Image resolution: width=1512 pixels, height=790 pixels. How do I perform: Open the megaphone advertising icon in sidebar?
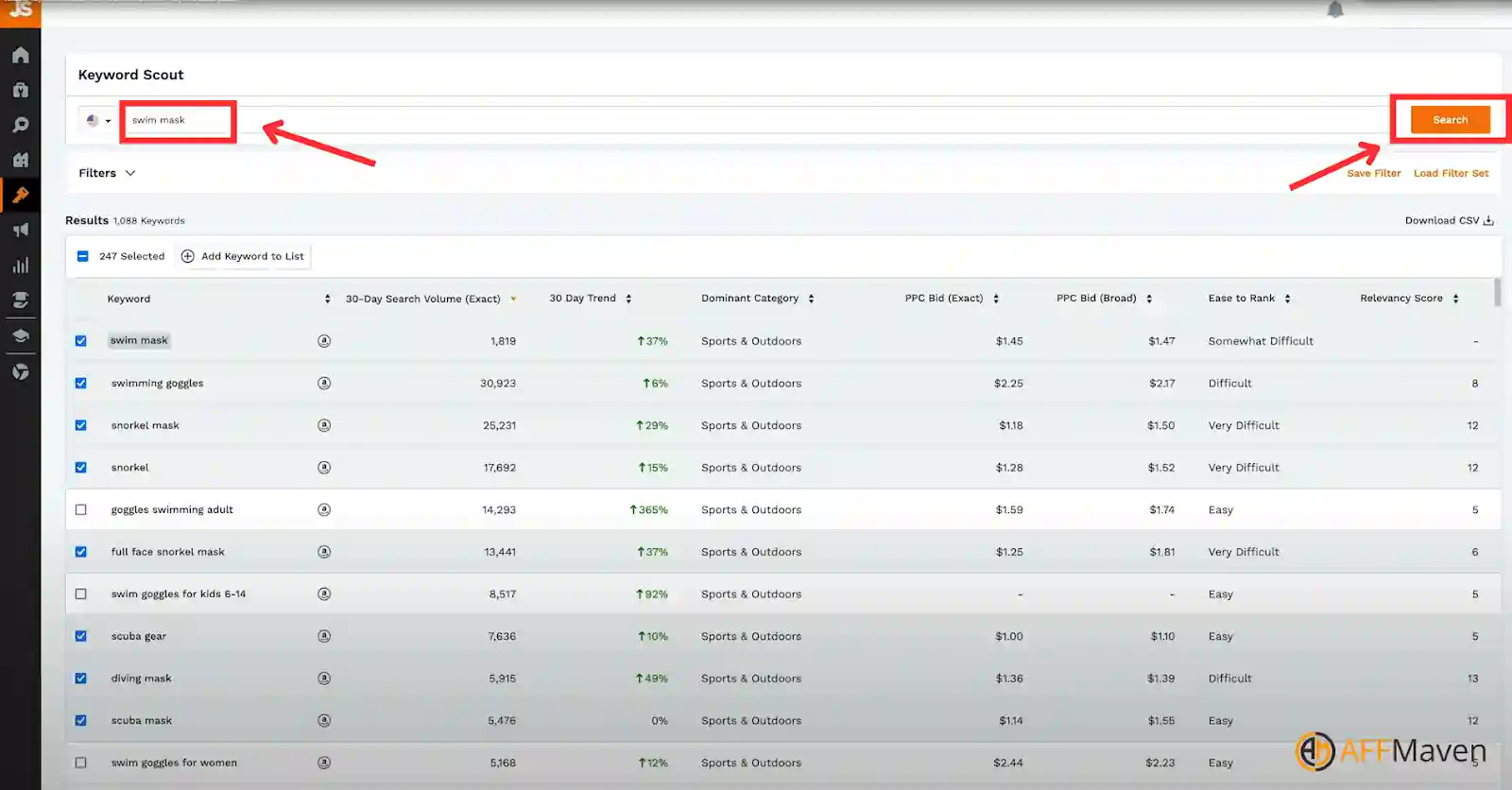[x=20, y=231]
